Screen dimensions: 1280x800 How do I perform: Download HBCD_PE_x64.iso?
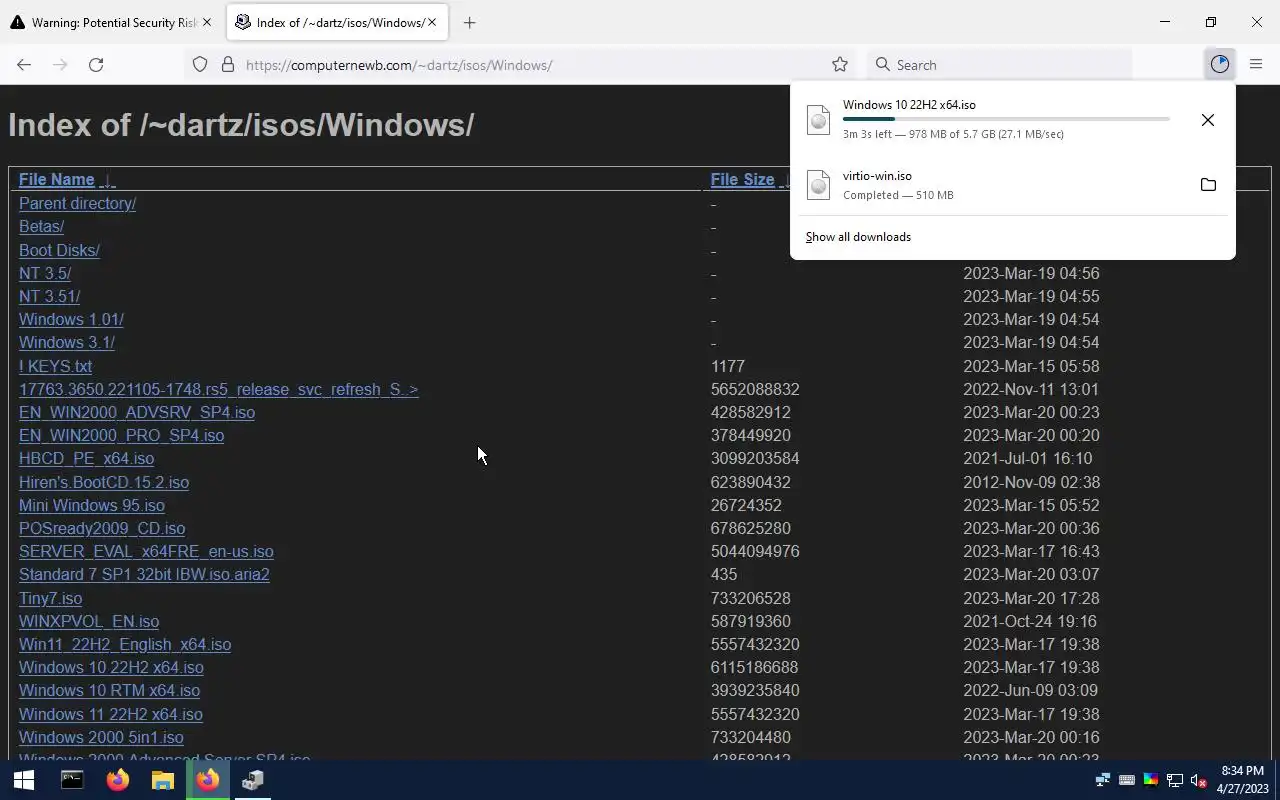tap(86, 458)
